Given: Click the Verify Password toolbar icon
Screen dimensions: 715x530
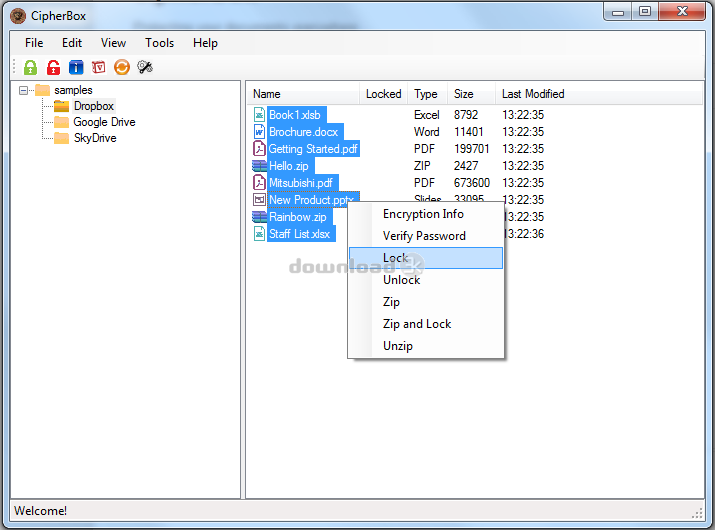Looking at the screenshot, I should click(x=99, y=67).
